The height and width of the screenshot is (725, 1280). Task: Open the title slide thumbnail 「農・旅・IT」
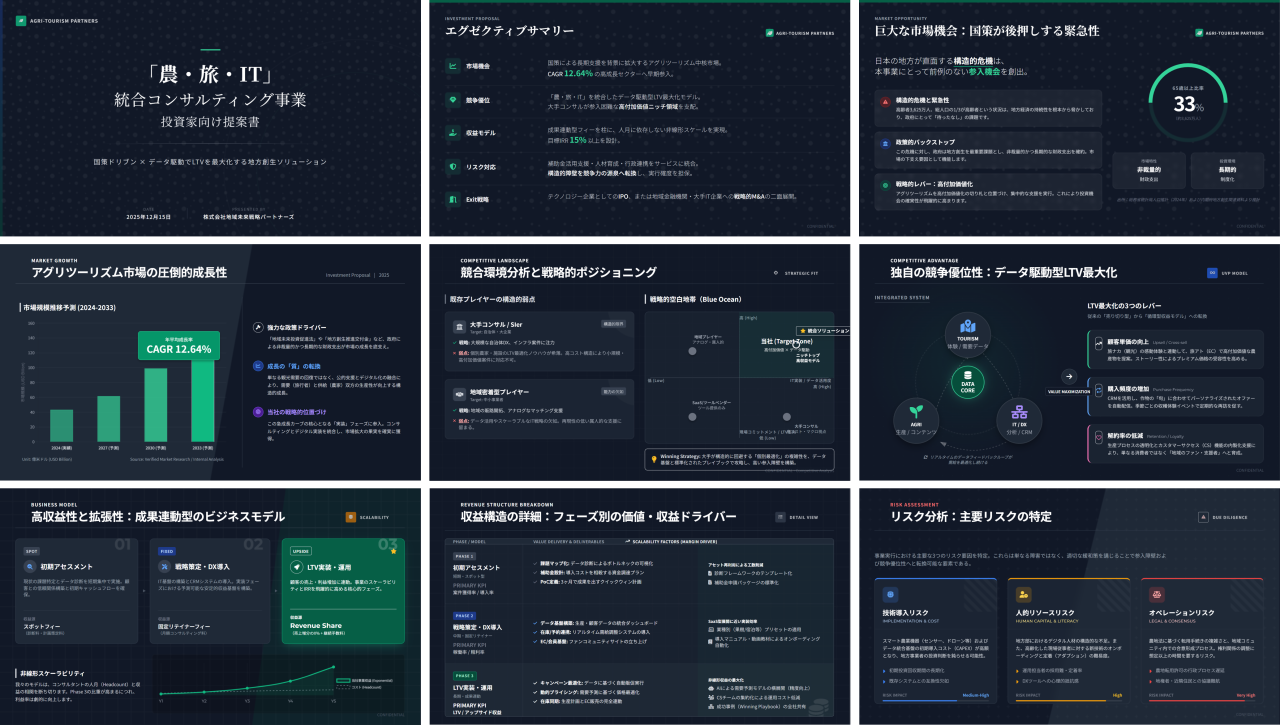(210, 118)
